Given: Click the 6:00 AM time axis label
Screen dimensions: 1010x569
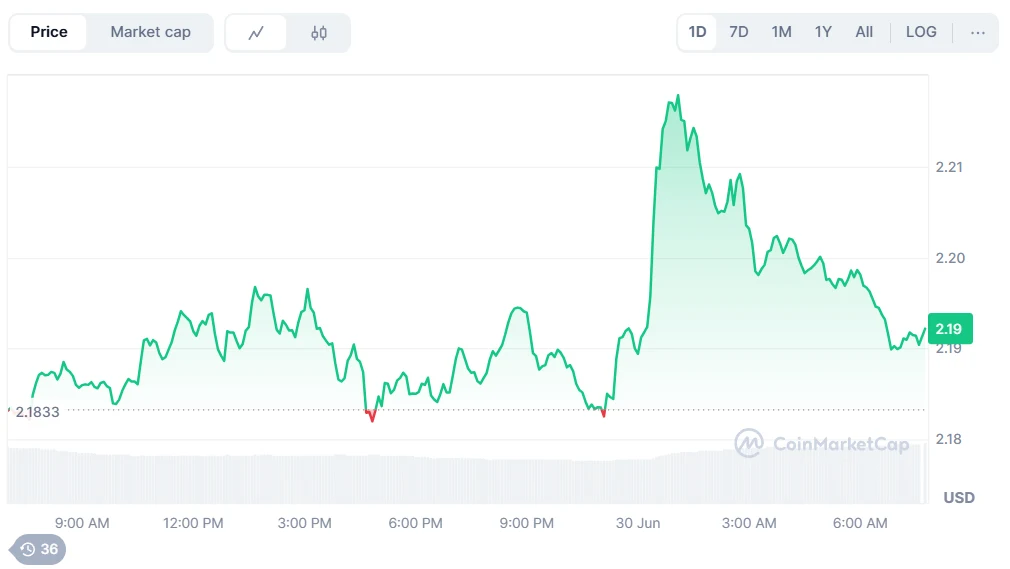Looking at the screenshot, I should coord(860,523).
